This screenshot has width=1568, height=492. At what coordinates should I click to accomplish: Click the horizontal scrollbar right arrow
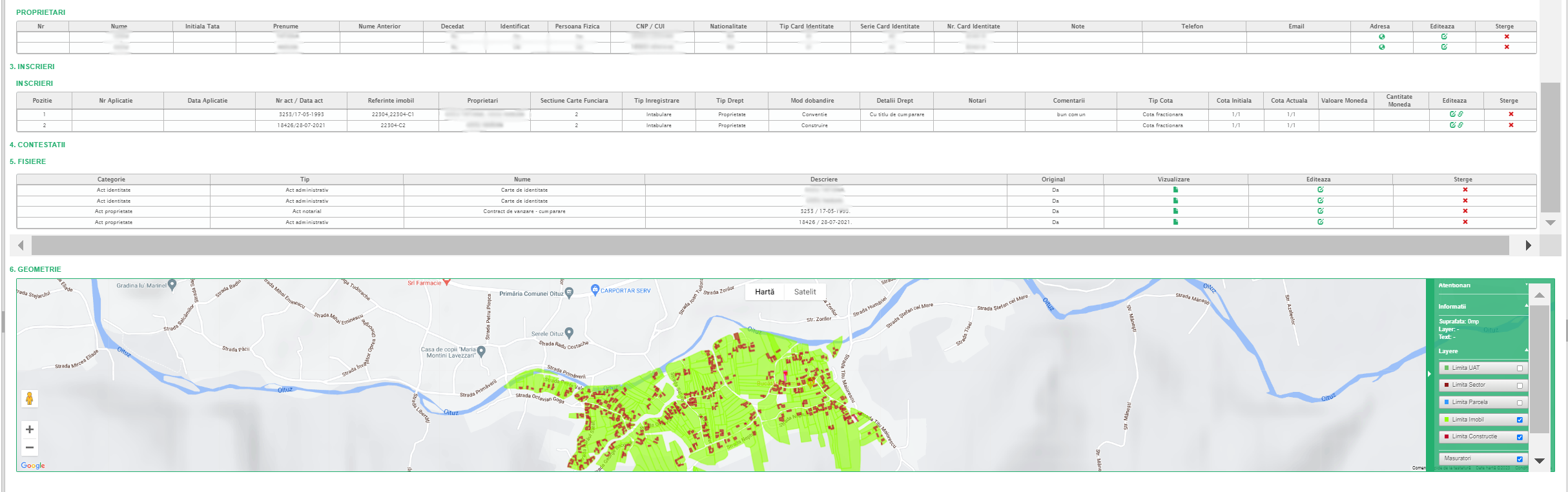(x=1528, y=245)
